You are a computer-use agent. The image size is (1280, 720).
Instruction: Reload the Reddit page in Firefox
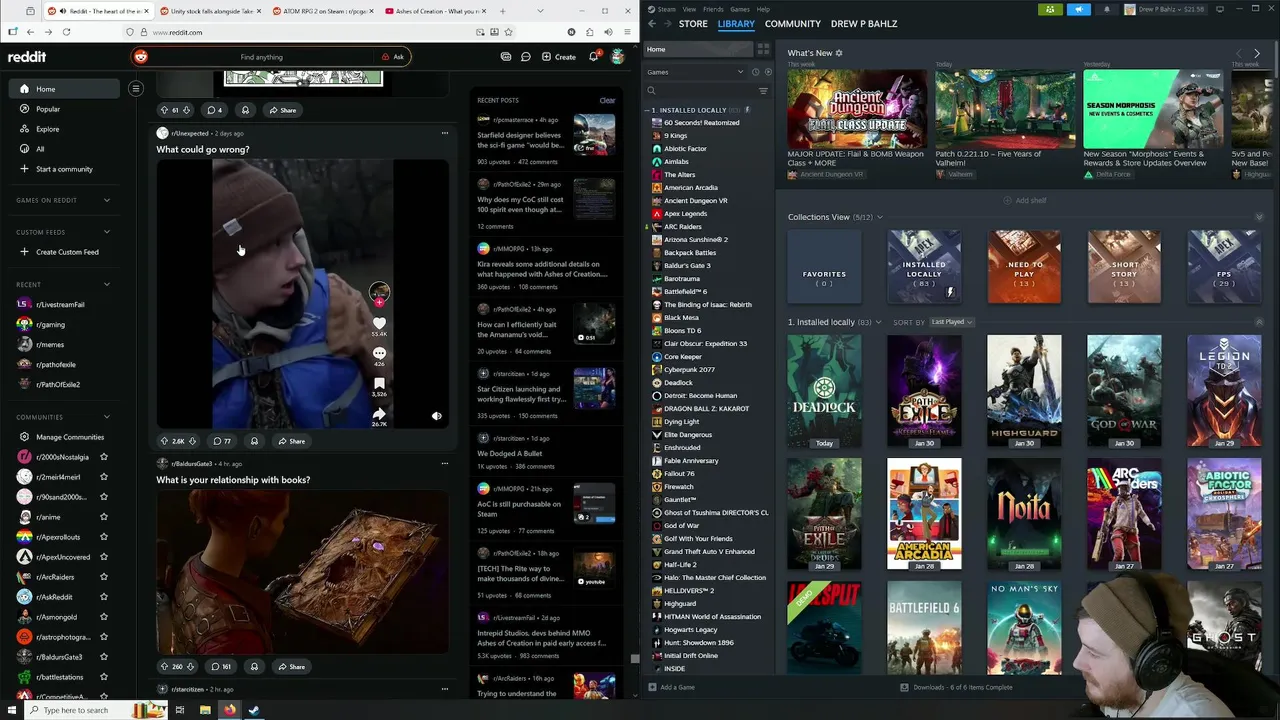pyautogui.click(x=66, y=32)
